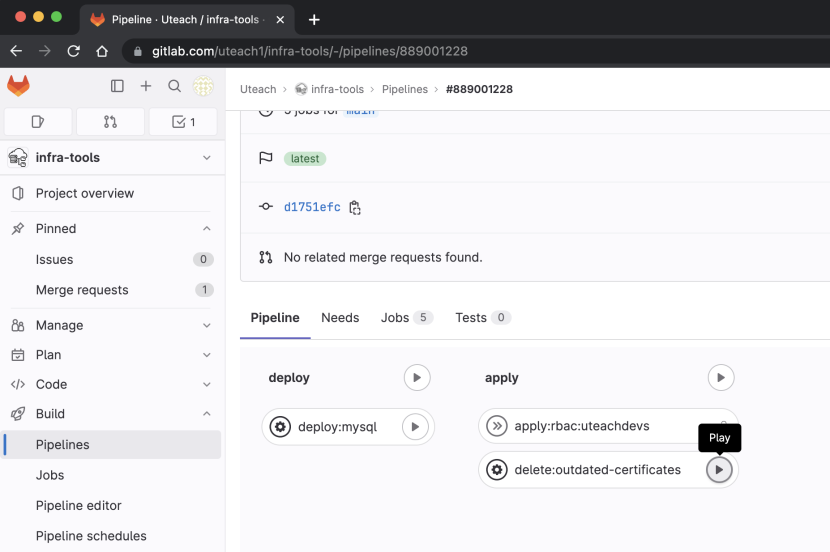Screen dimensions: 830x552
Task: Switch to the Needs tab
Action: (340, 318)
